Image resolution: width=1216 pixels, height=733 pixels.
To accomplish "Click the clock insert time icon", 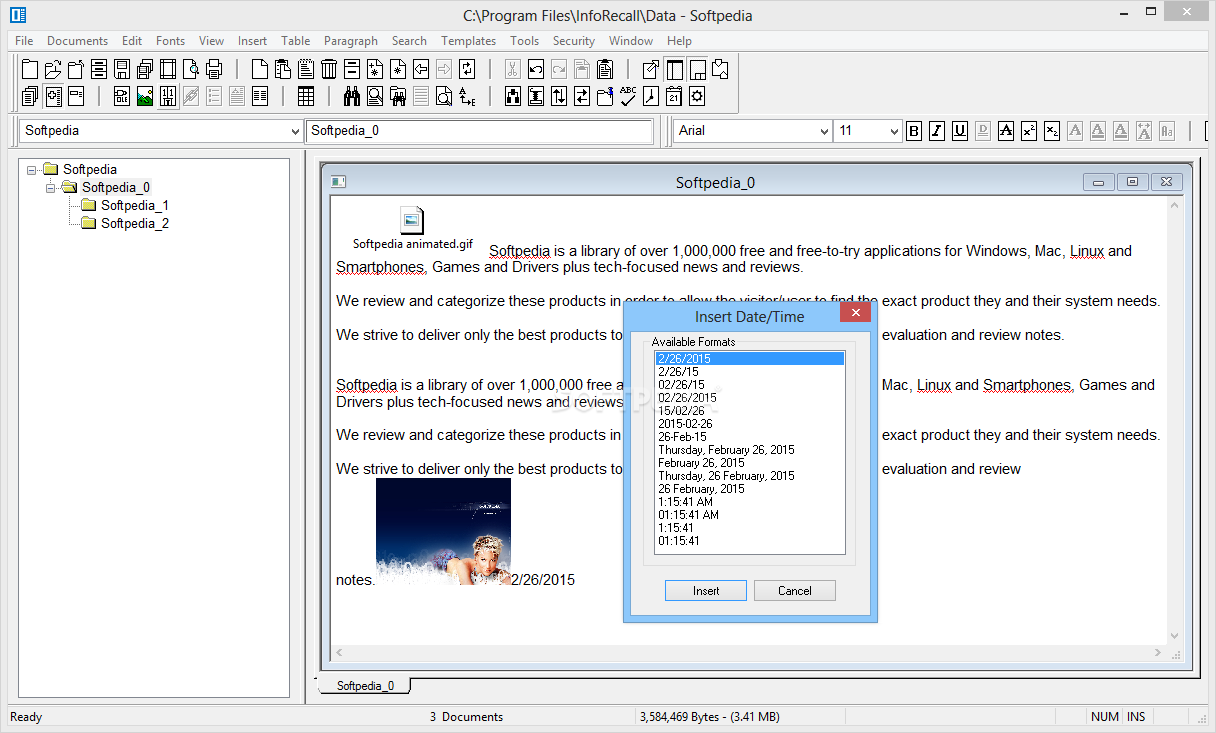I will point(651,96).
